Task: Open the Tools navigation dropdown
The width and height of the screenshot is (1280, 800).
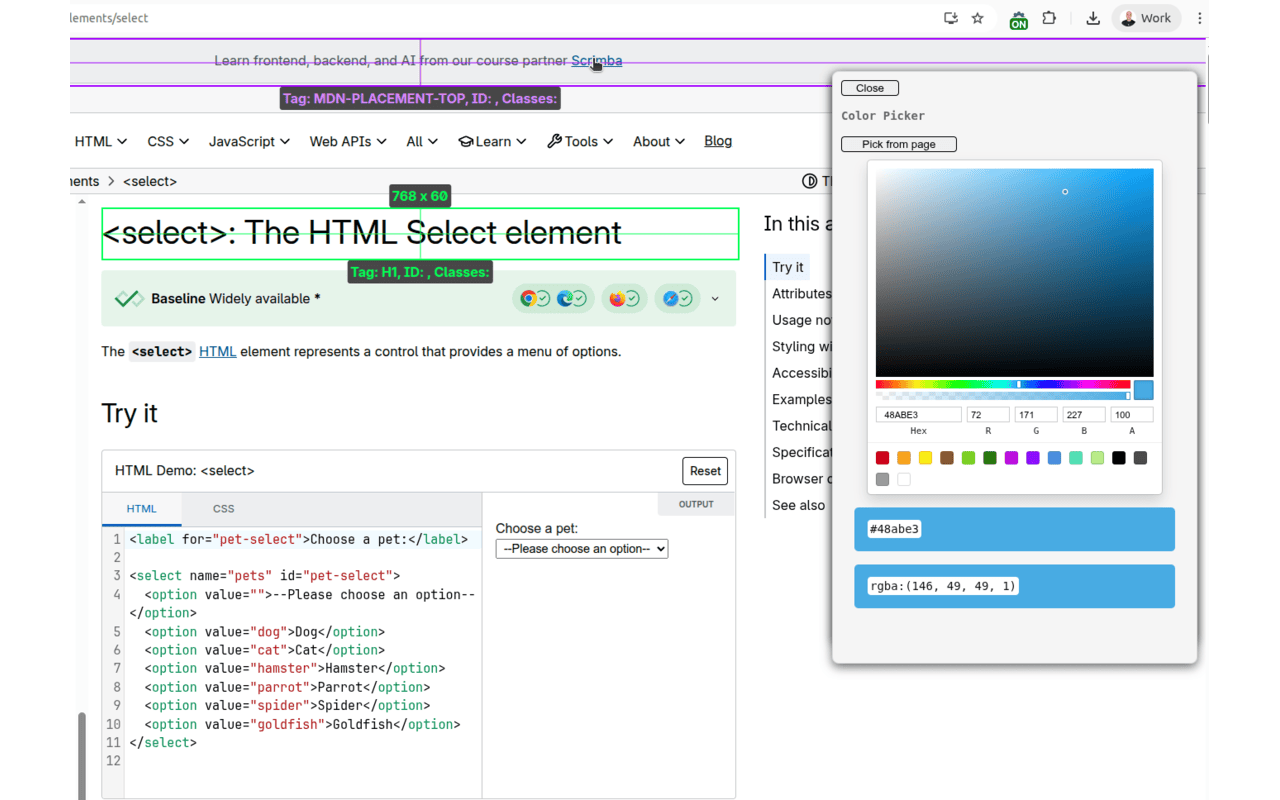Action: (580, 141)
